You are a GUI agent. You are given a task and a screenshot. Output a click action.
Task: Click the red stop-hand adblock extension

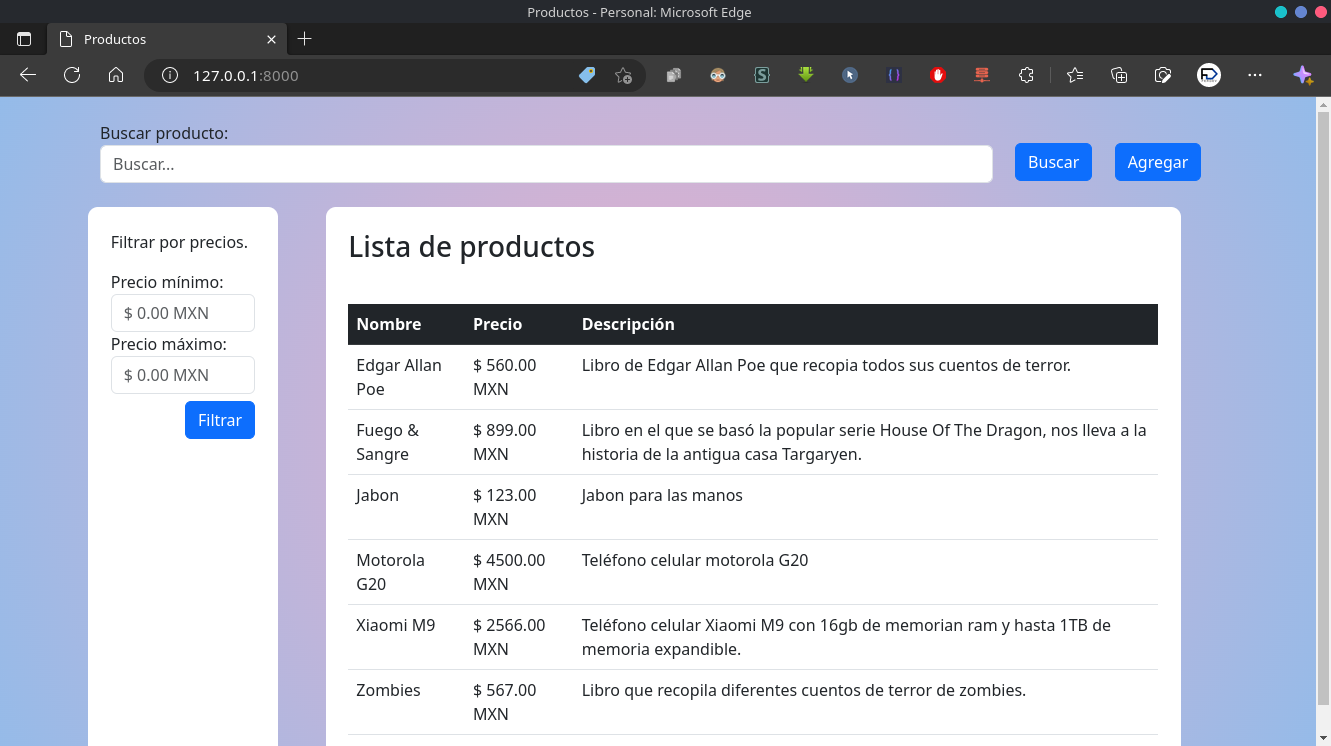(937, 75)
